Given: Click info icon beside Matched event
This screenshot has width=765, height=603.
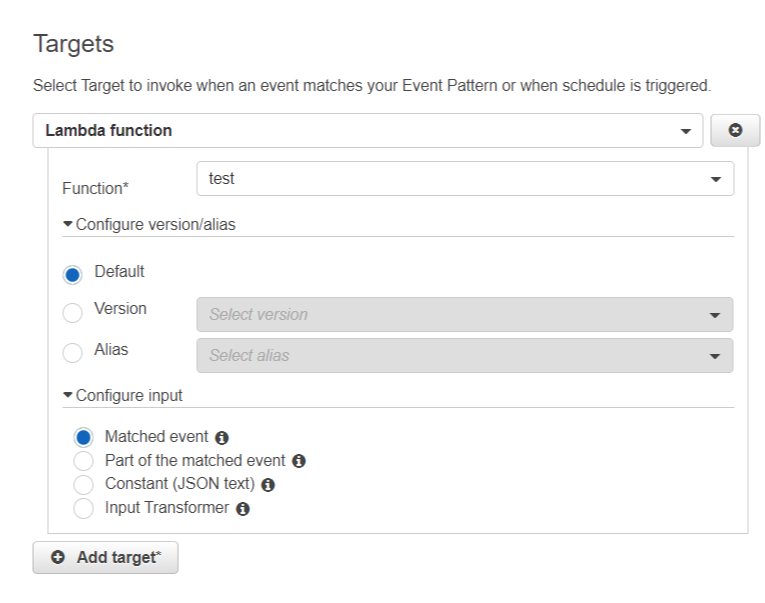Looking at the screenshot, I should [x=222, y=437].
